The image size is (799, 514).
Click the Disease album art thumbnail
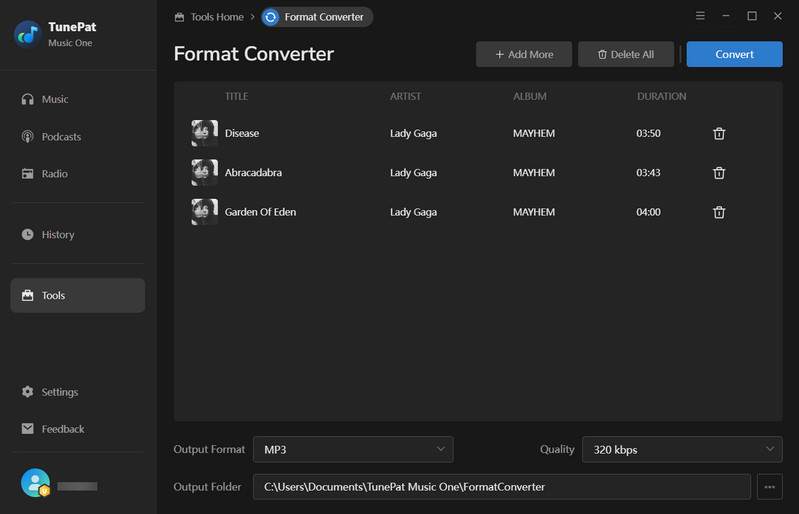tap(204, 133)
